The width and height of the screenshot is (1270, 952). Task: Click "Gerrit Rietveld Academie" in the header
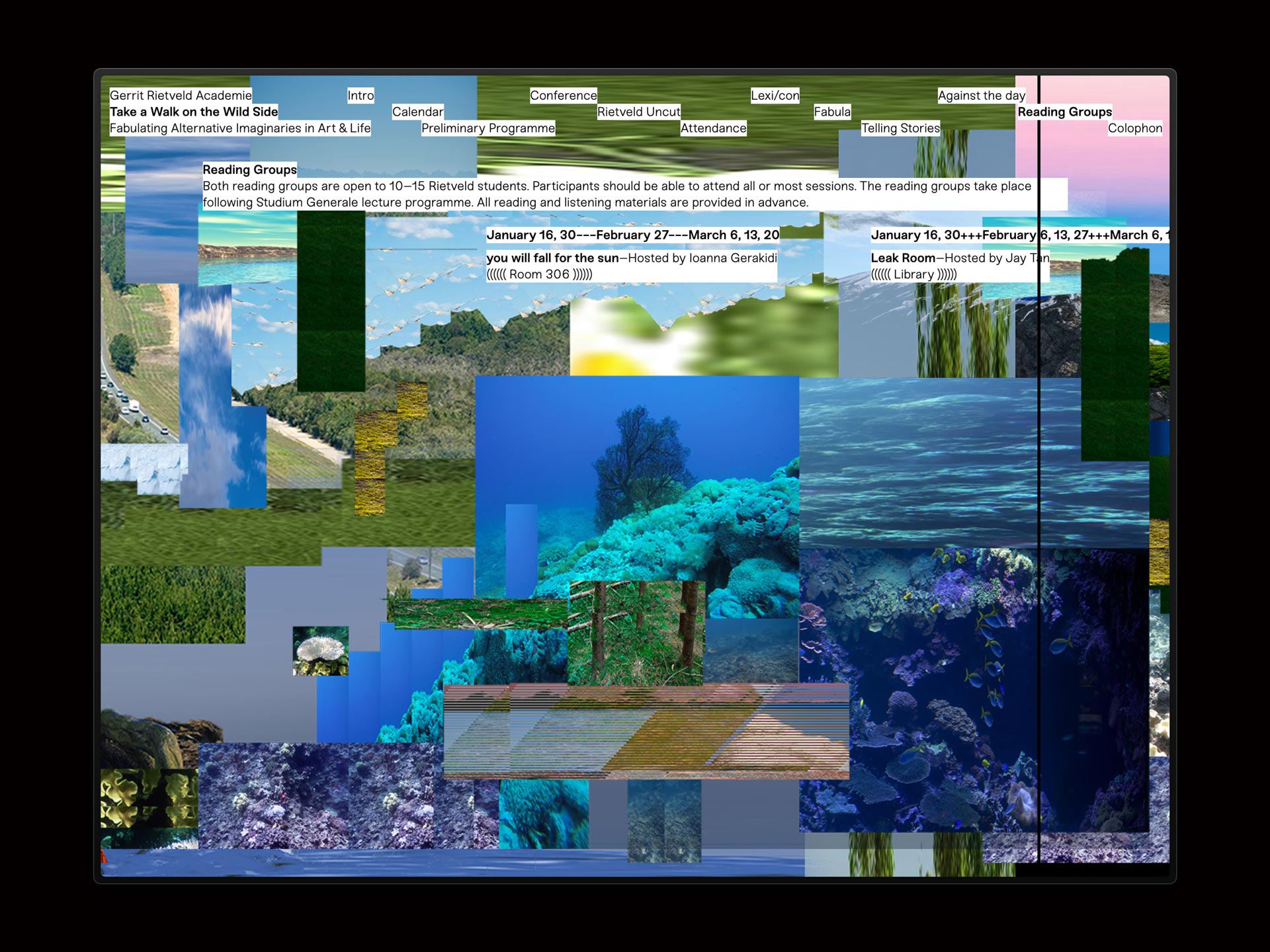tap(180, 95)
